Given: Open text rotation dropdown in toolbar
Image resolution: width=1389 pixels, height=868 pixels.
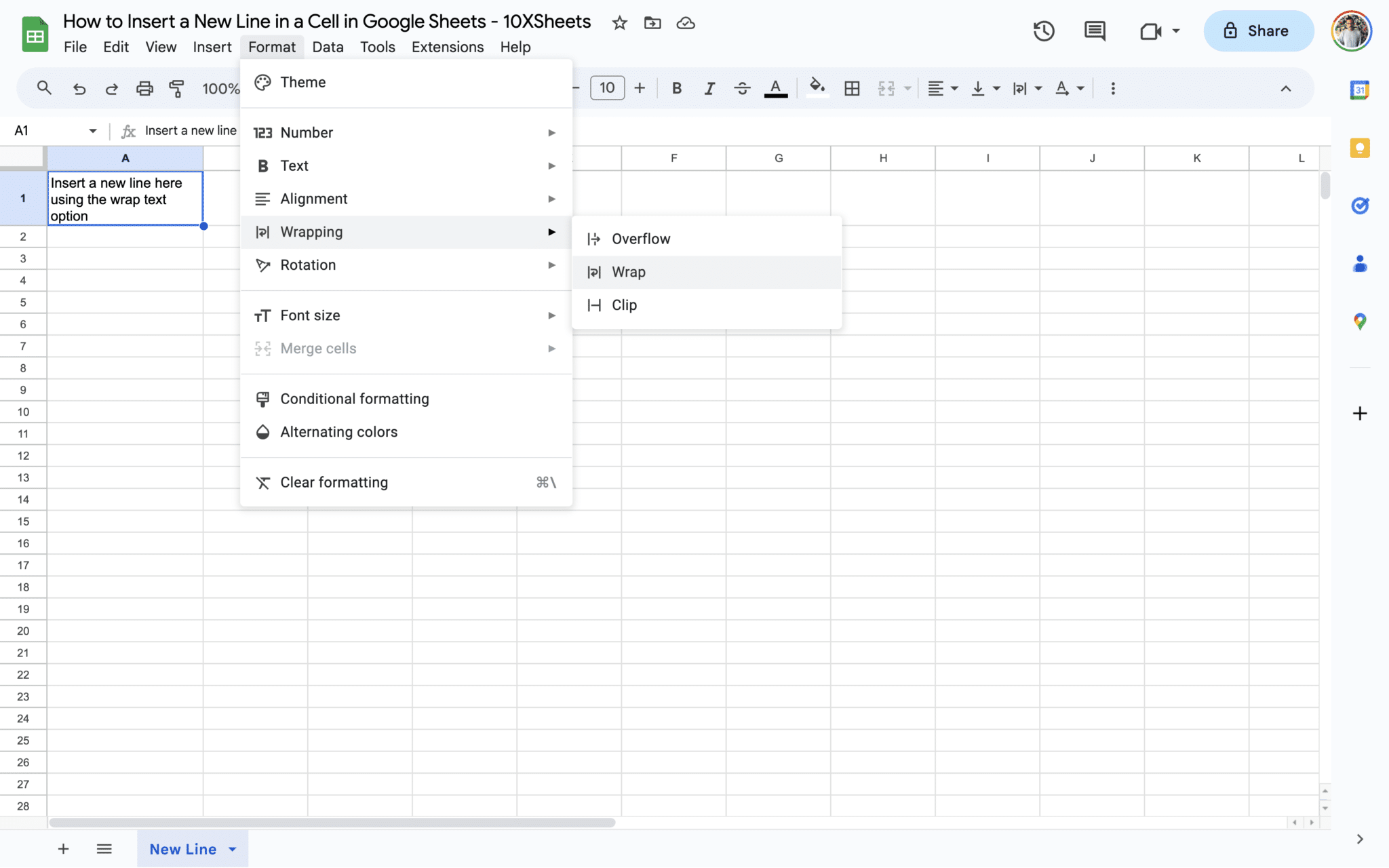Looking at the screenshot, I should coord(1070,88).
